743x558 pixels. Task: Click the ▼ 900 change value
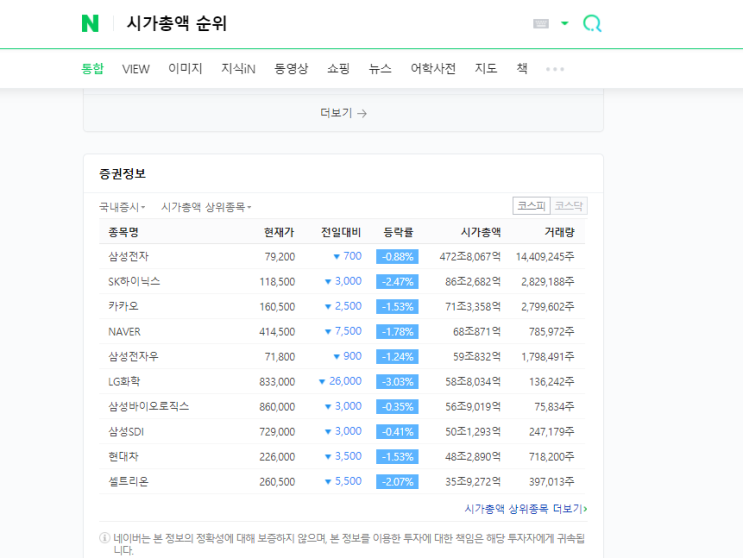(347, 356)
